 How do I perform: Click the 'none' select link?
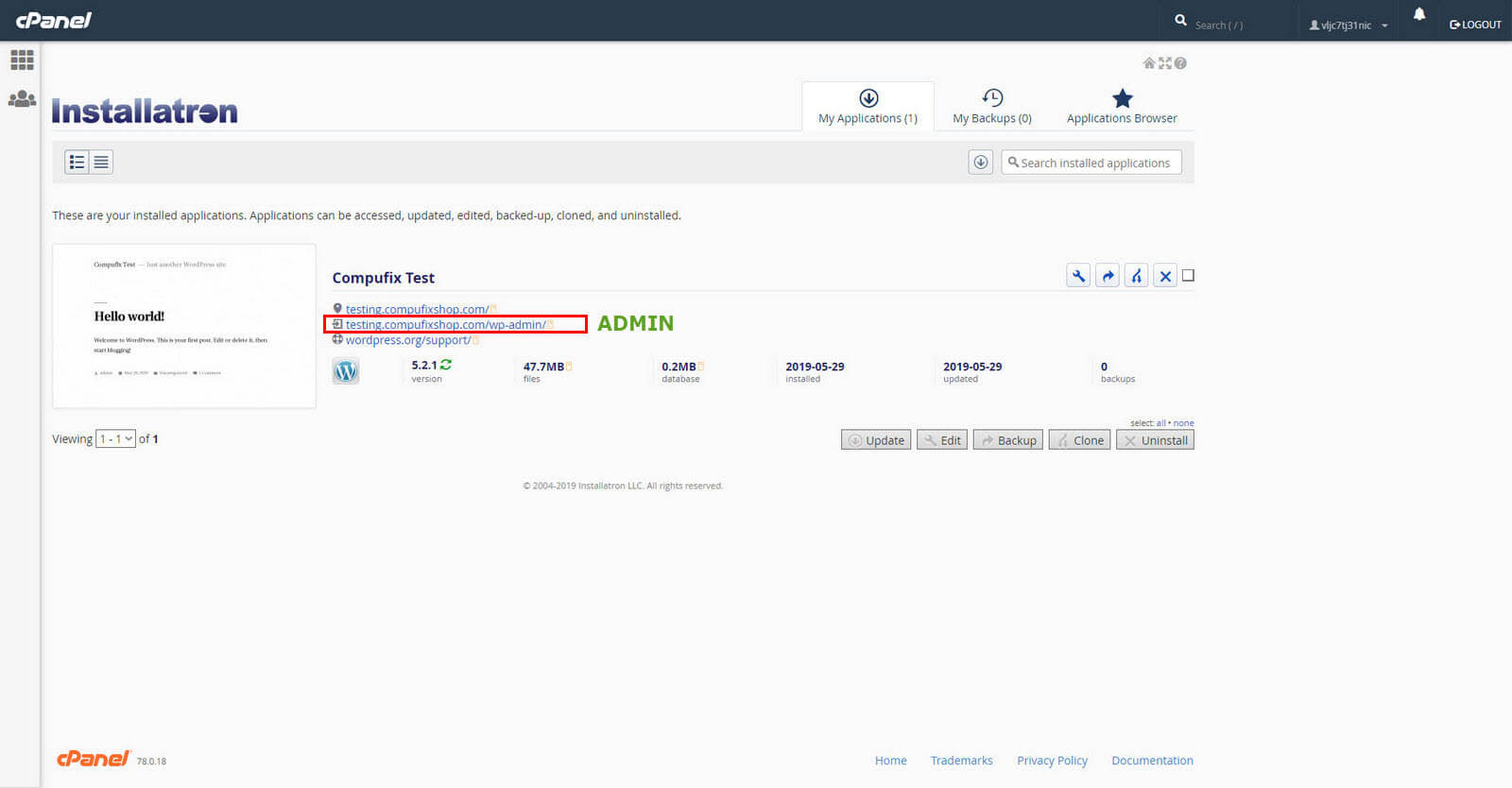1183,423
